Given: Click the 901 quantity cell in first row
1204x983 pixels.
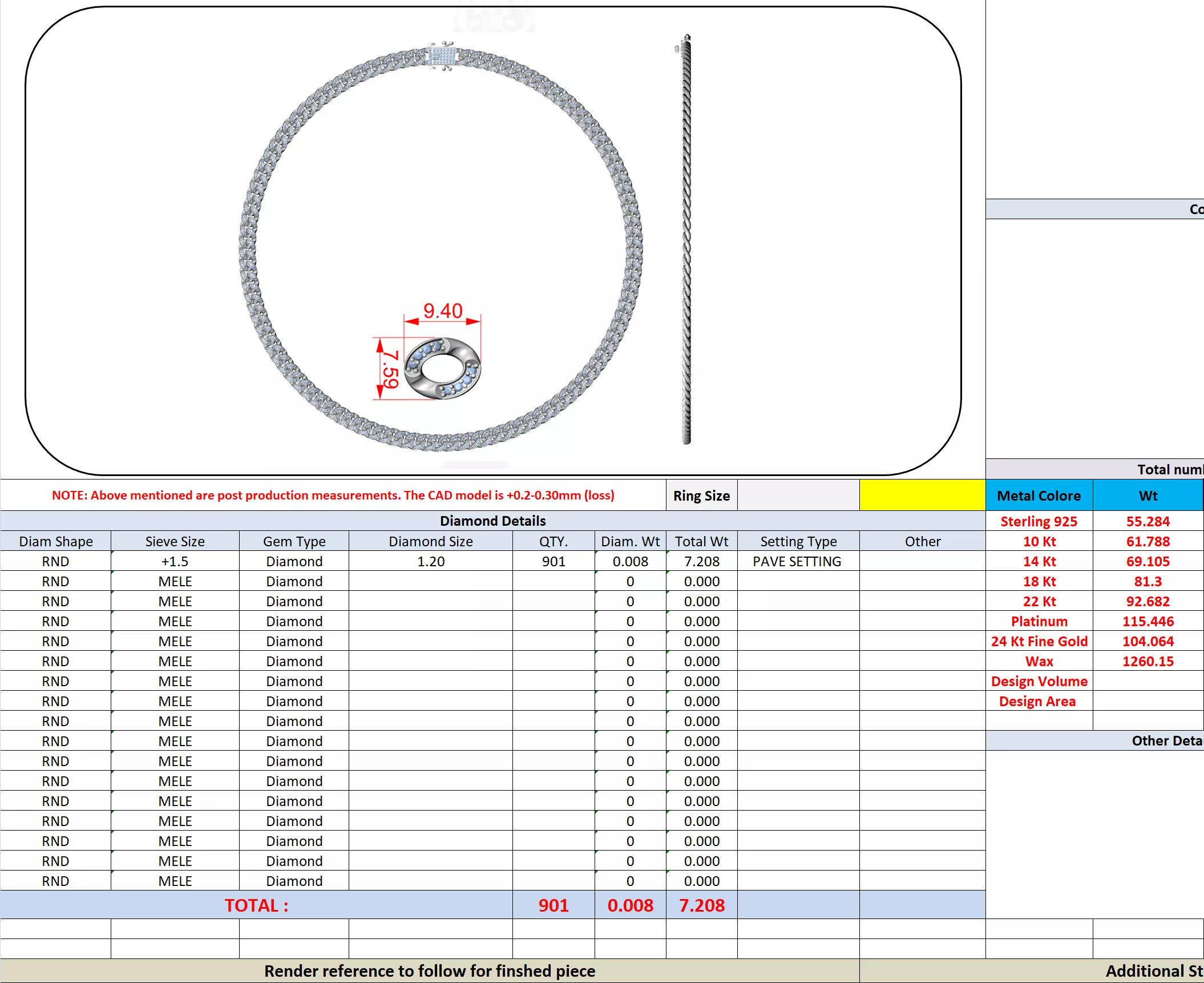Looking at the screenshot, I should pyautogui.click(x=553, y=561).
